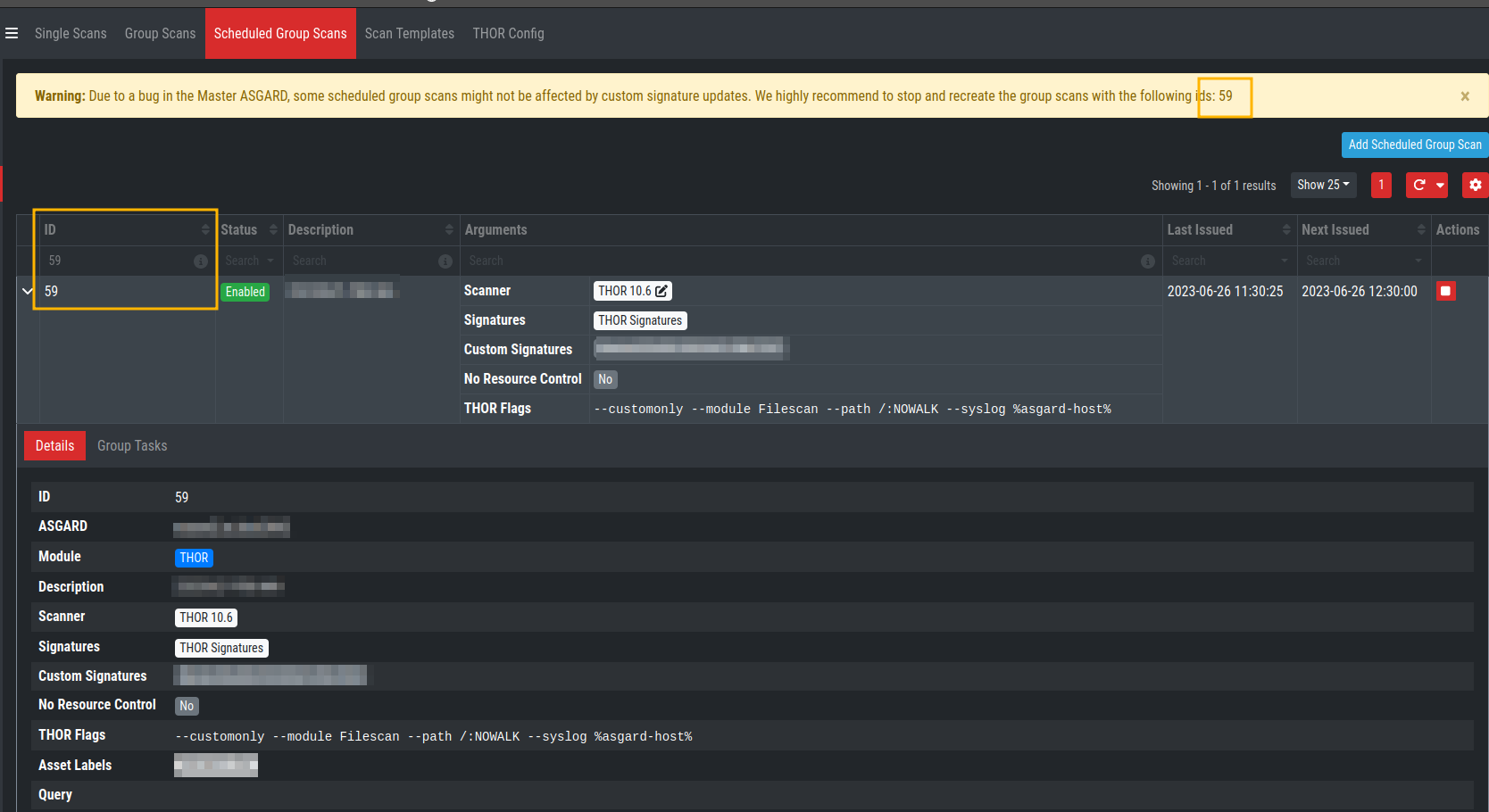Edit the THOR 10.6 scanner in row

pyautogui.click(x=661, y=291)
